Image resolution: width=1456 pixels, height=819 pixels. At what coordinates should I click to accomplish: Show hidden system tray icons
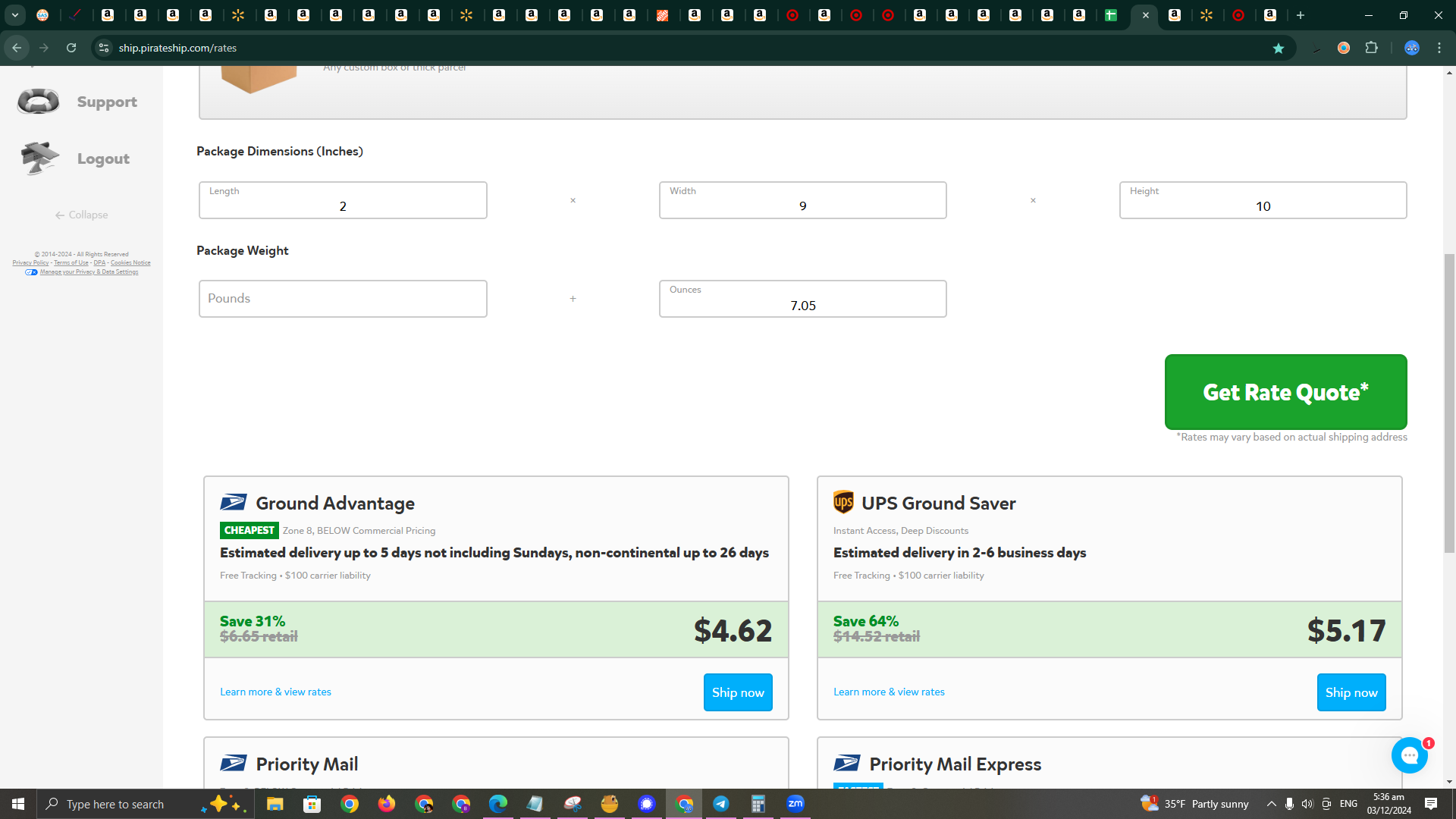(x=1272, y=804)
